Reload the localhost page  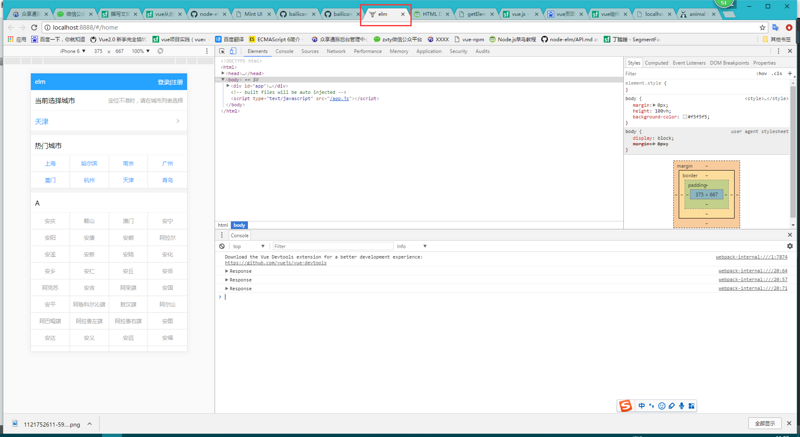click(x=34, y=28)
